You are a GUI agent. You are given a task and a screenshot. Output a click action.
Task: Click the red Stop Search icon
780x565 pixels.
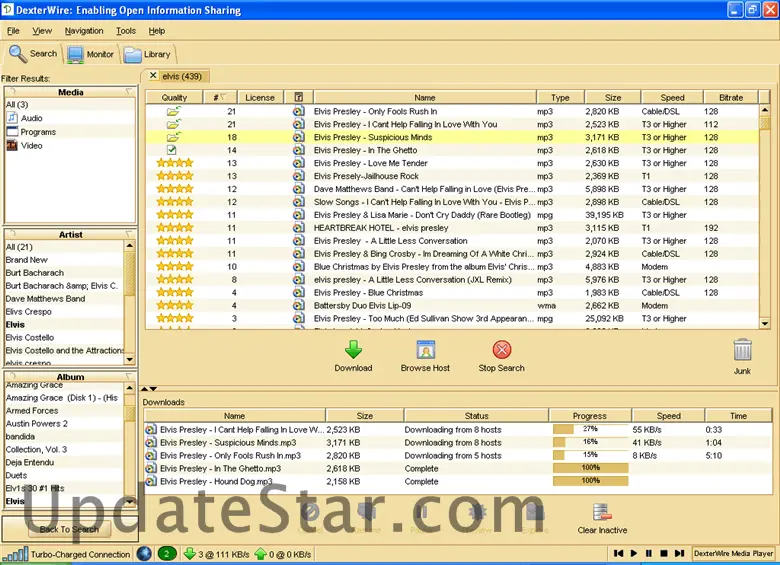(x=501, y=350)
